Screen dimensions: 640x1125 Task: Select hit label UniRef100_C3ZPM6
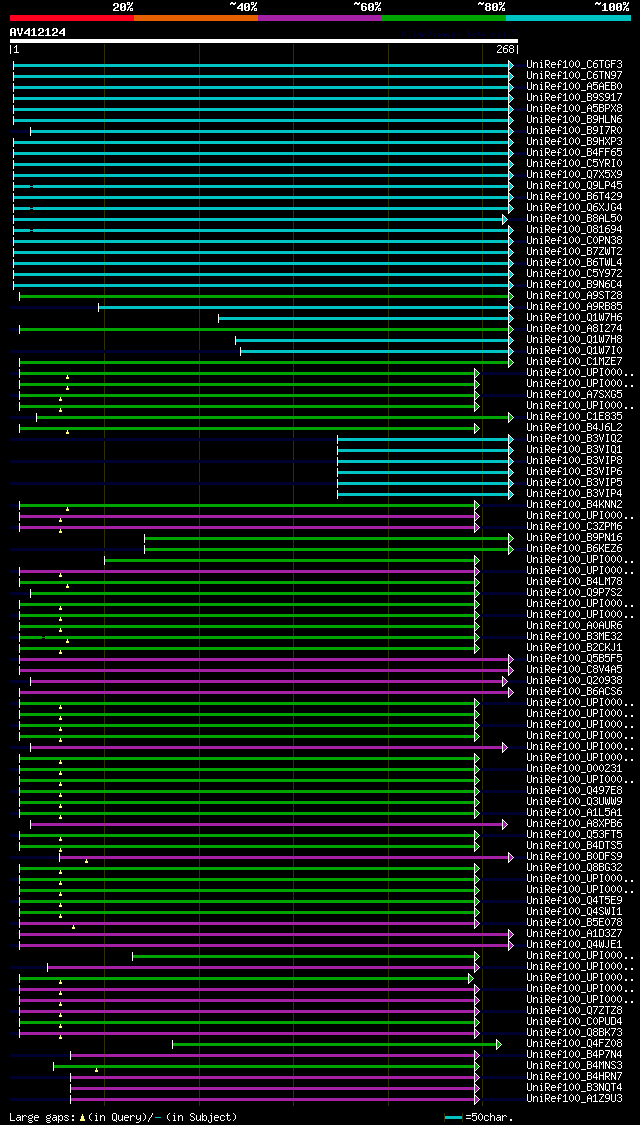tap(574, 527)
